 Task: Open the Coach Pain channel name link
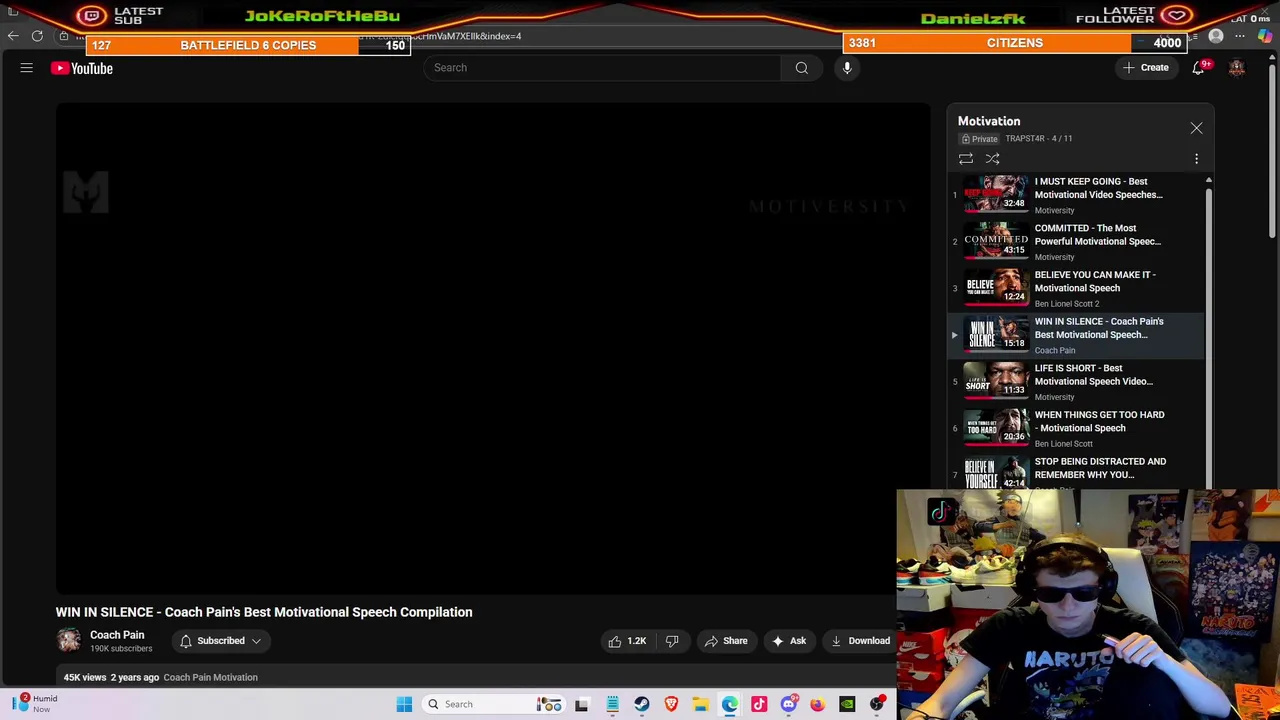(117, 635)
